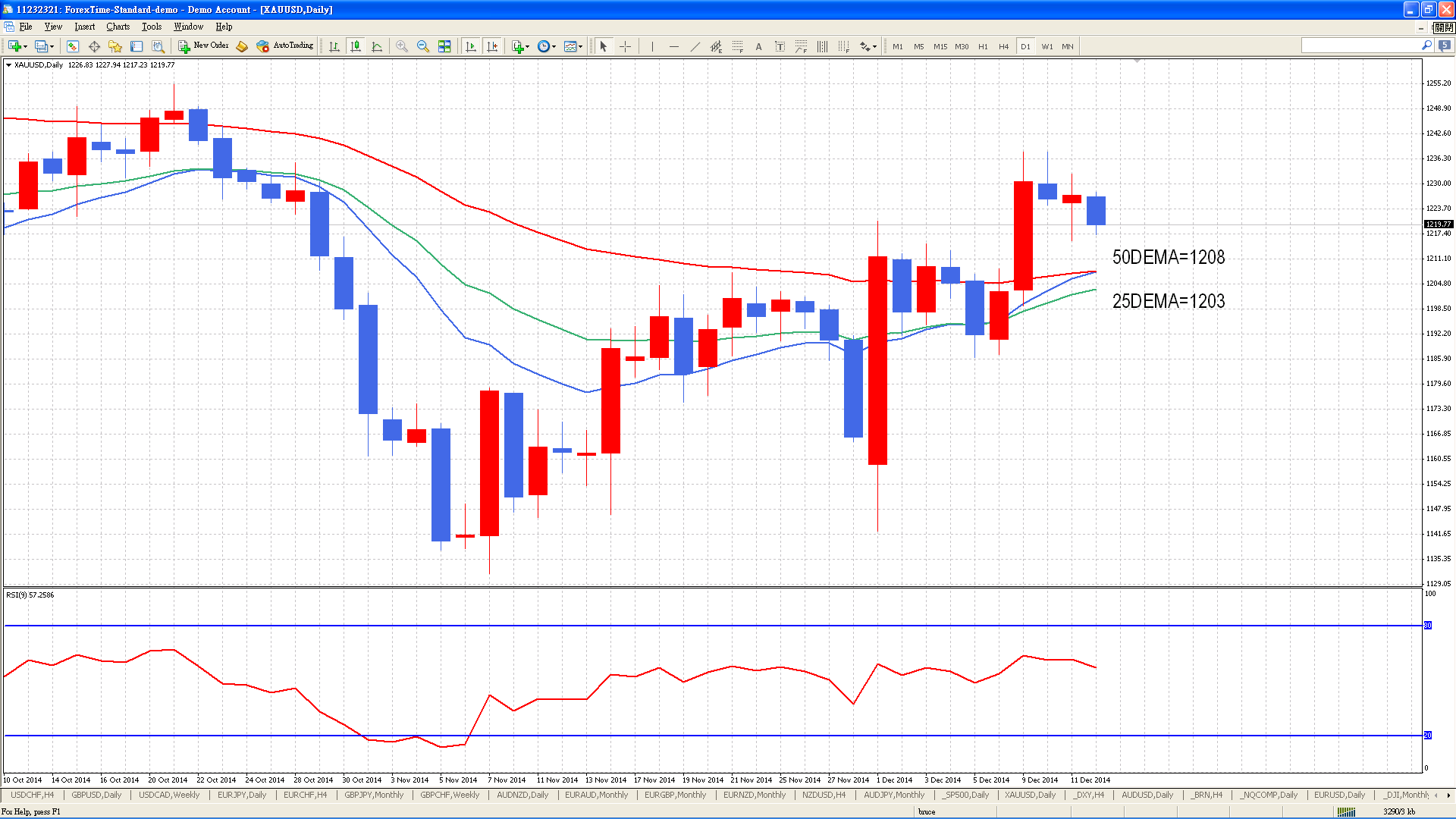Select the D1 daily timeframe

point(1025,46)
